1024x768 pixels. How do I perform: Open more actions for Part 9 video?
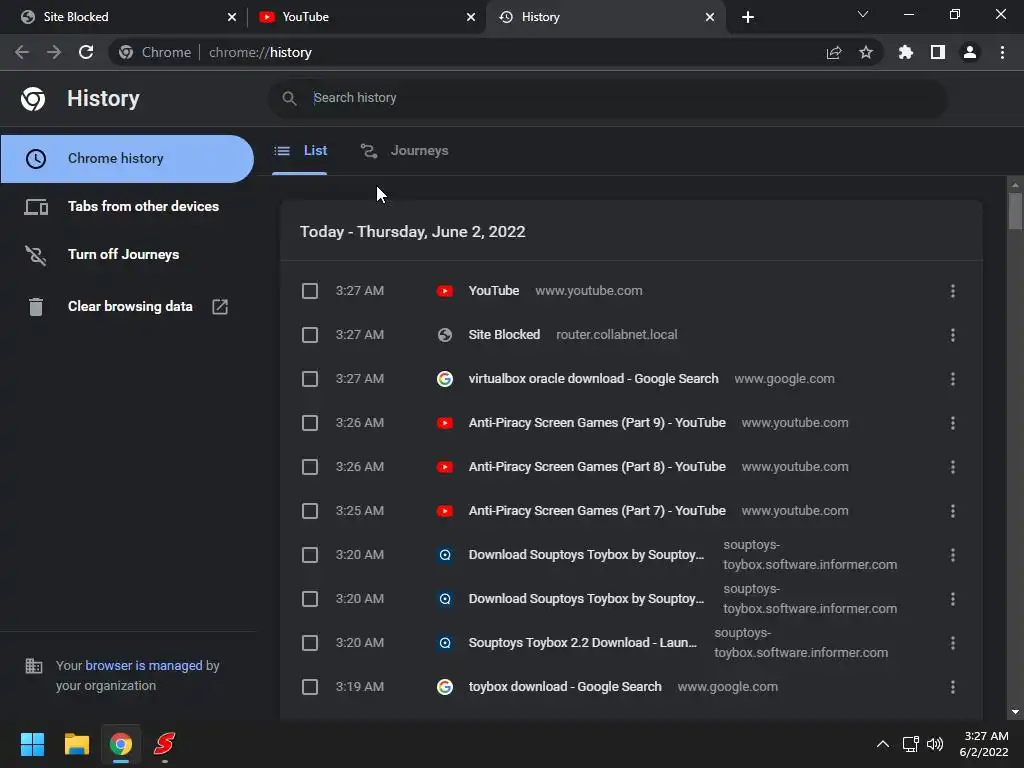point(953,423)
